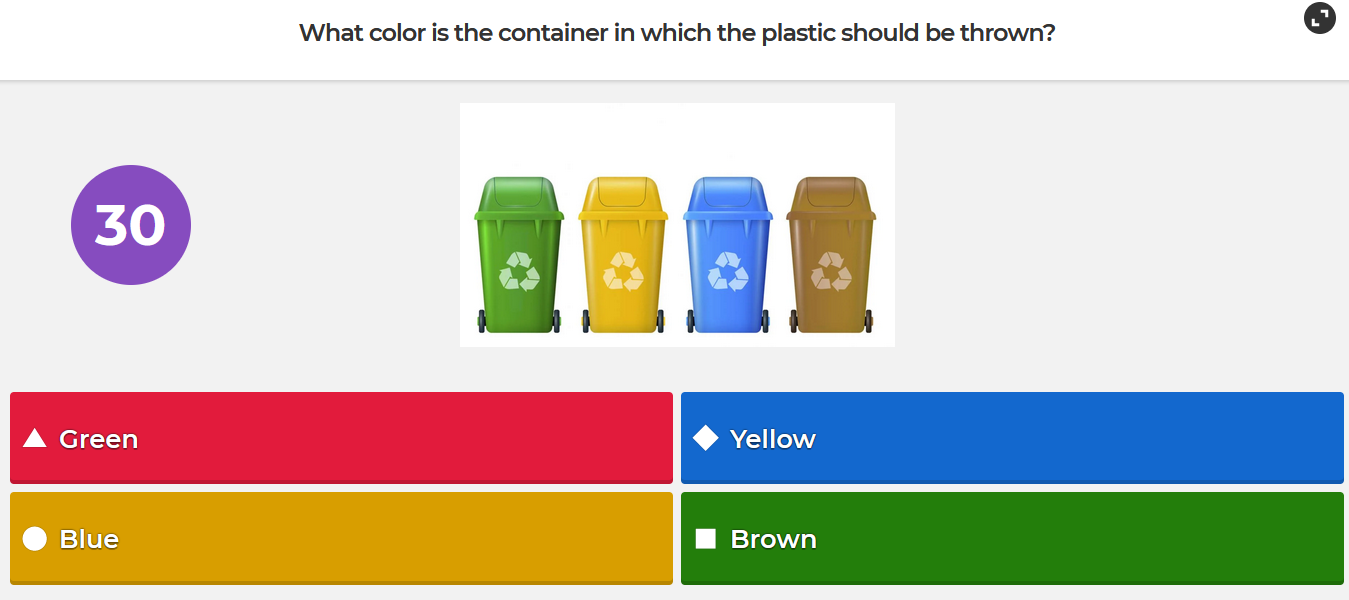This screenshot has height=600, width=1349.
Task: Select the Brown answer option
Action: pyautogui.click(x=1012, y=538)
